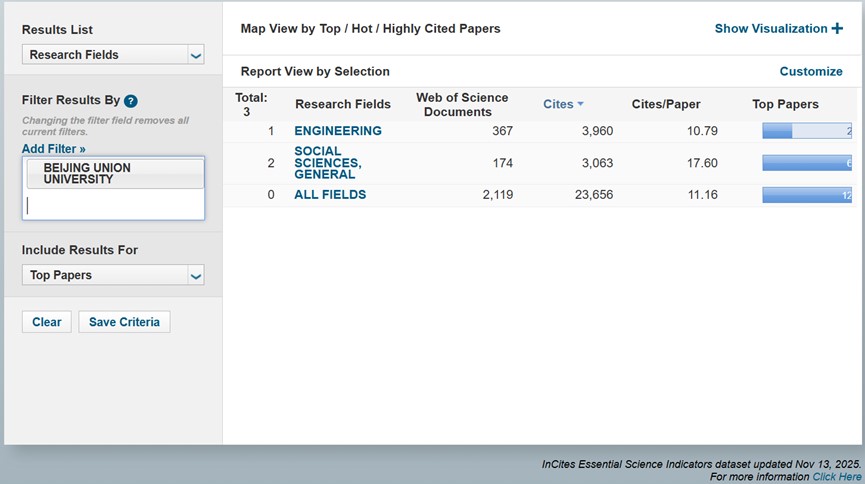Image resolution: width=865 pixels, height=484 pixels.
Task: Click the Web of Science Documents header
Action: tap(462, 104)
